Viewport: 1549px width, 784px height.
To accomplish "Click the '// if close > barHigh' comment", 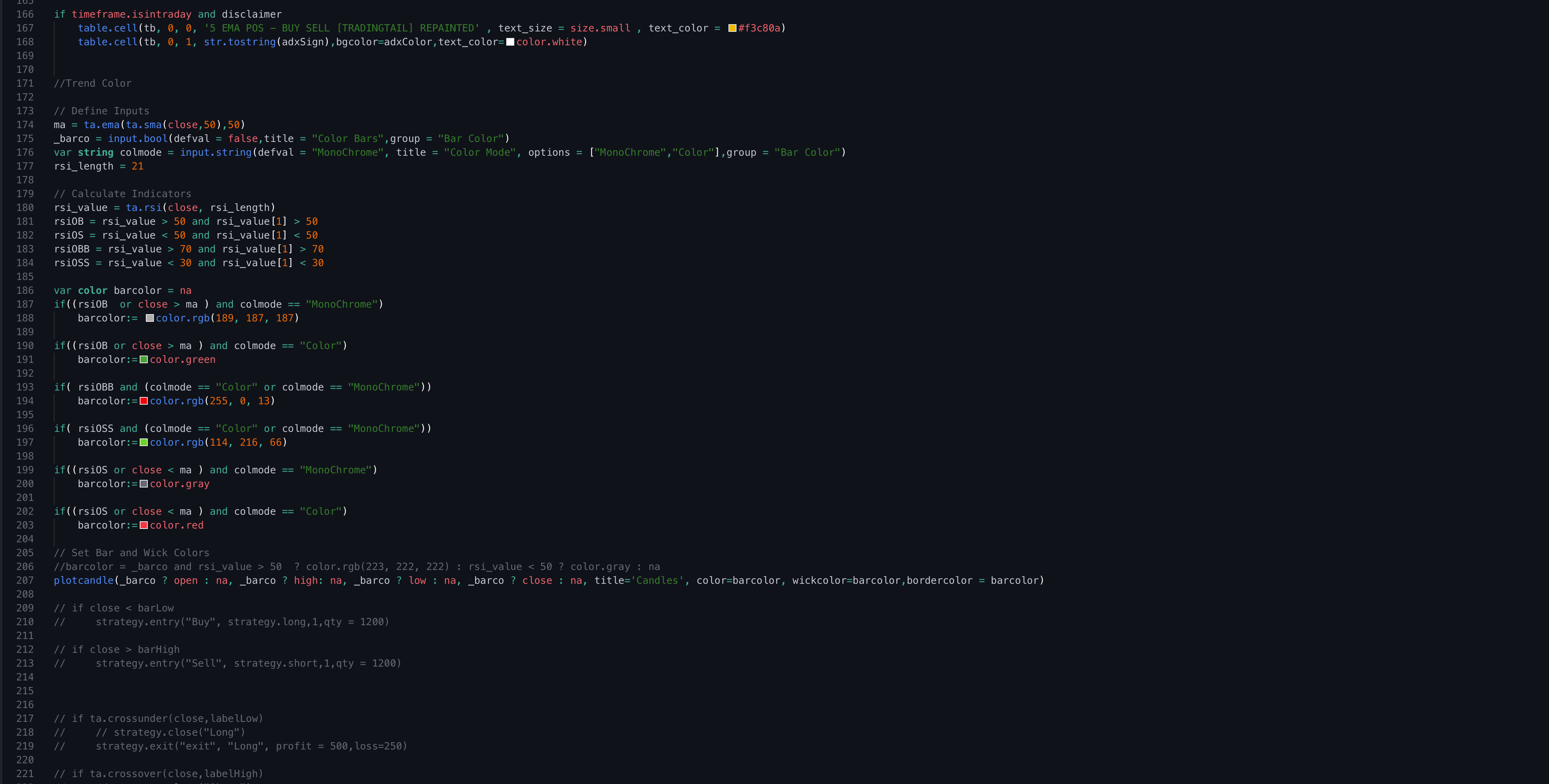I will (117, 649).
